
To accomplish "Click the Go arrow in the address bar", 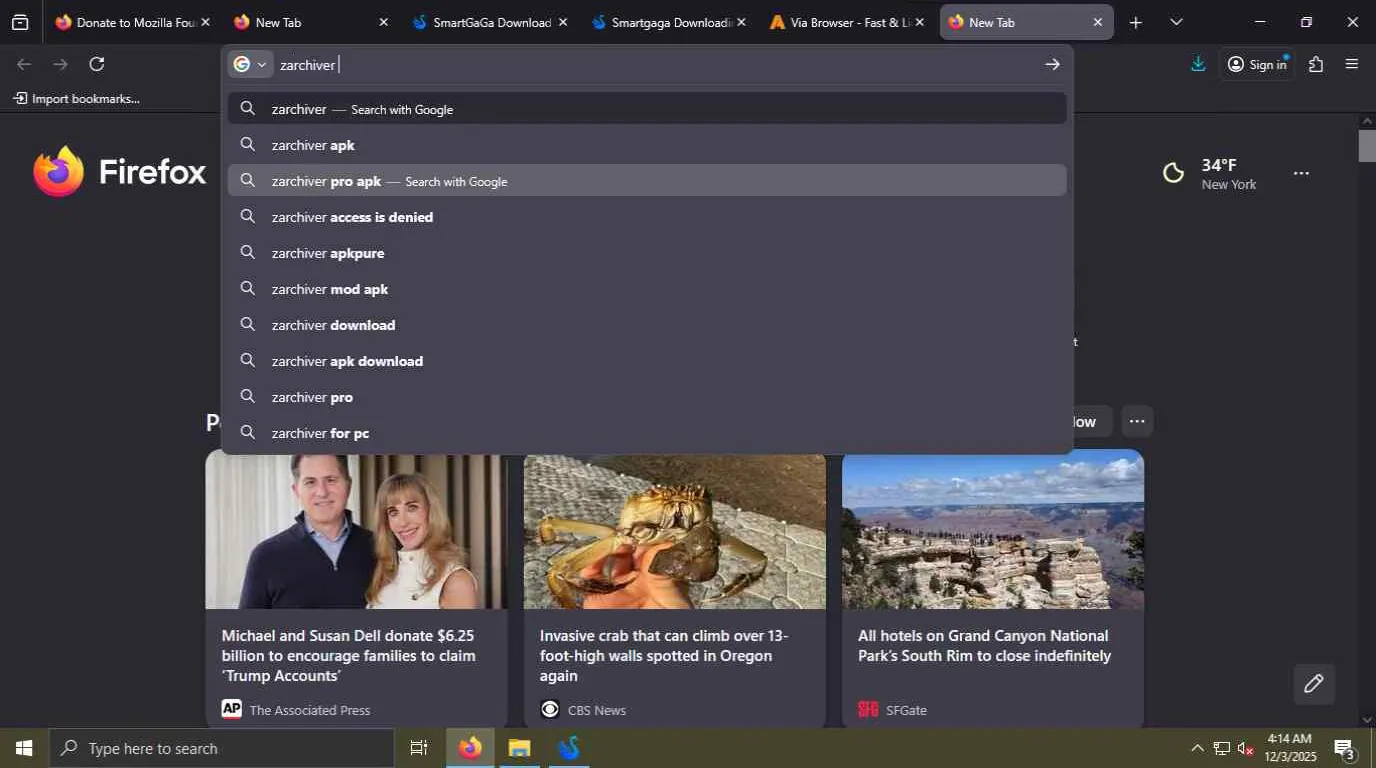I will click(x=1052, y=64).
